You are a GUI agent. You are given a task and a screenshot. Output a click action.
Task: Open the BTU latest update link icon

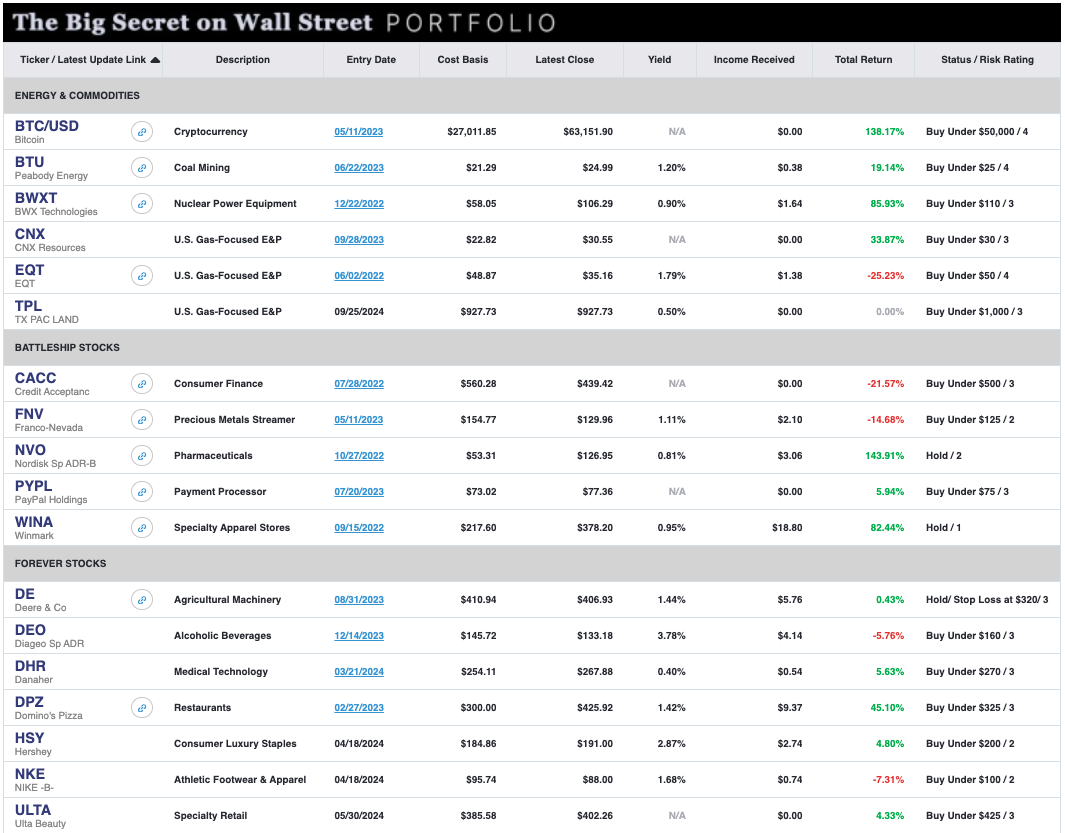point(142,168)
